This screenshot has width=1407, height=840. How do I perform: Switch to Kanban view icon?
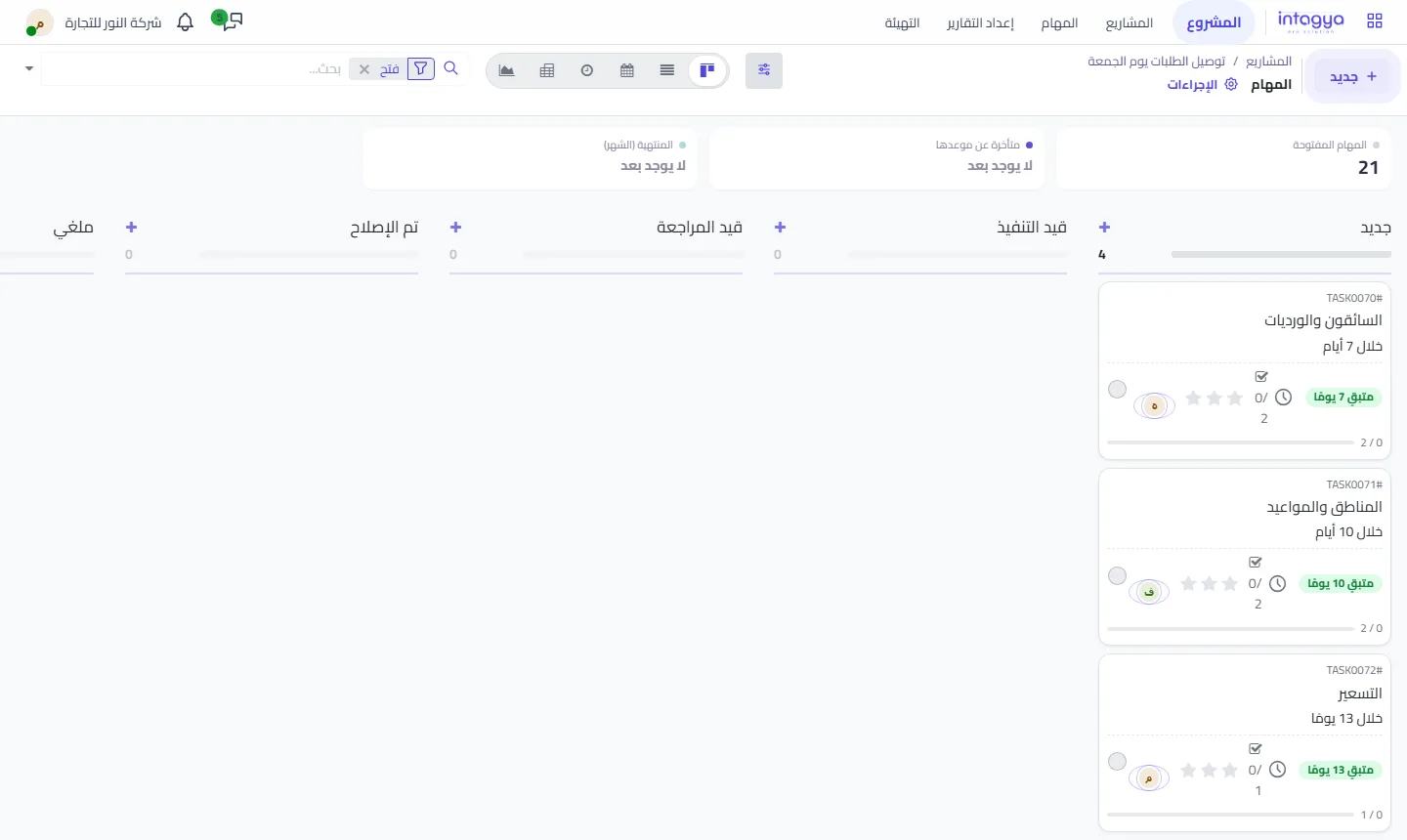[707, 70]
